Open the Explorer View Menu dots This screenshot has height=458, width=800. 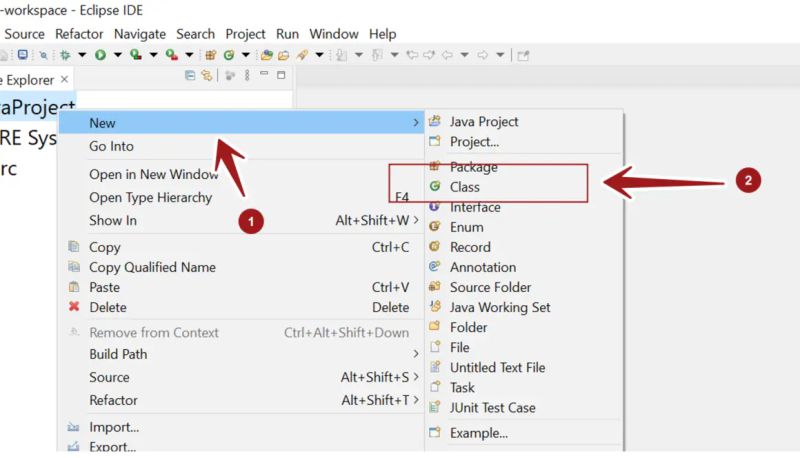(x=247, y=75)
